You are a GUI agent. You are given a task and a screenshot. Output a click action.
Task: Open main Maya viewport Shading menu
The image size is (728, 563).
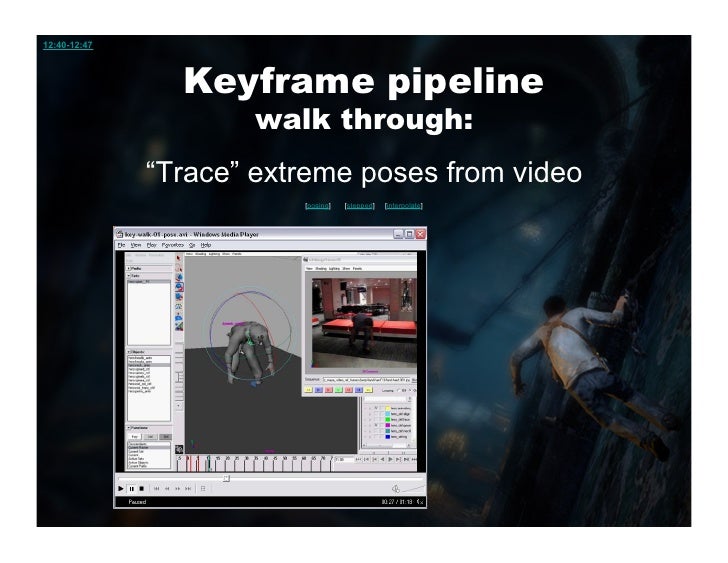(x=201, y=254)
